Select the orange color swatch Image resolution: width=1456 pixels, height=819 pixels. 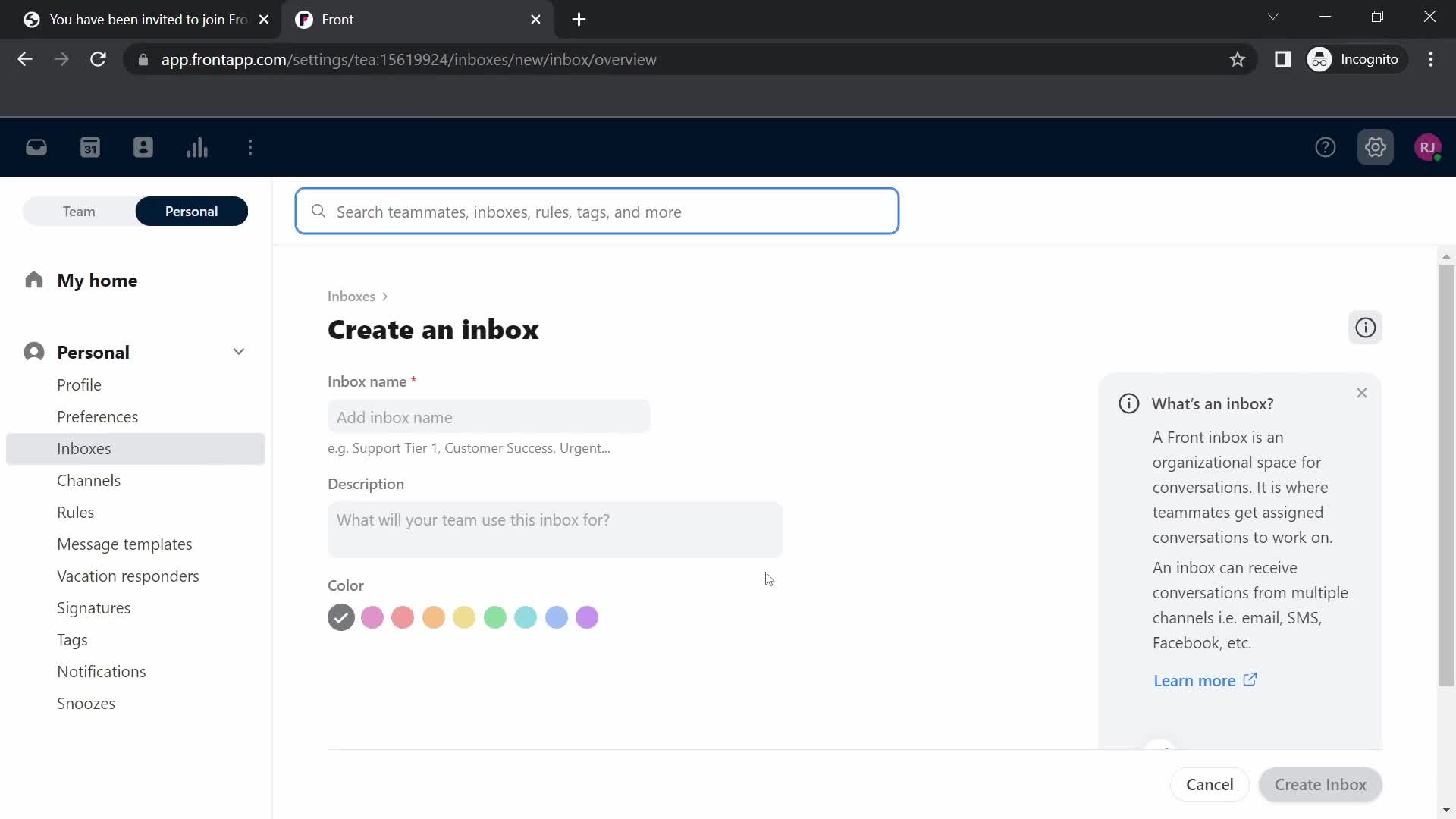(x=434, y=617)
